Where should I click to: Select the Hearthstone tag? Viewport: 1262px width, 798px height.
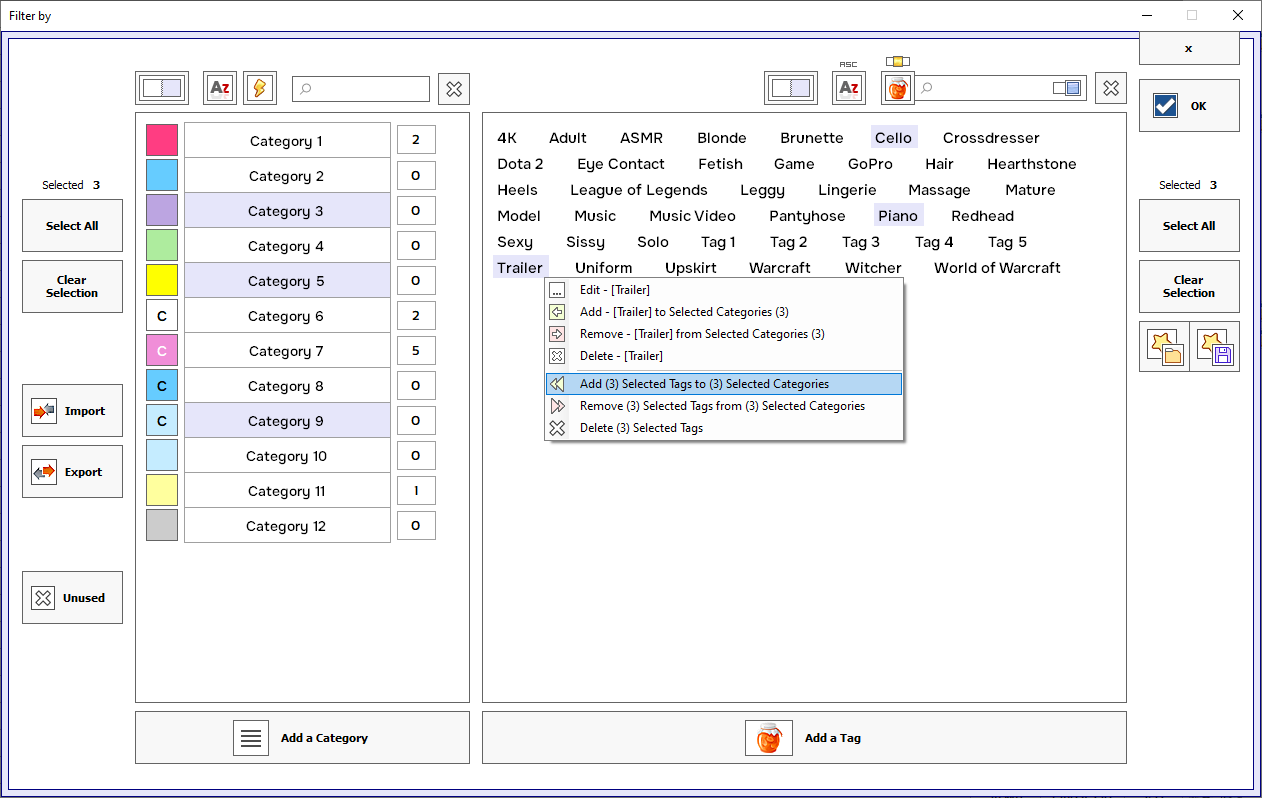(1032, 164)
